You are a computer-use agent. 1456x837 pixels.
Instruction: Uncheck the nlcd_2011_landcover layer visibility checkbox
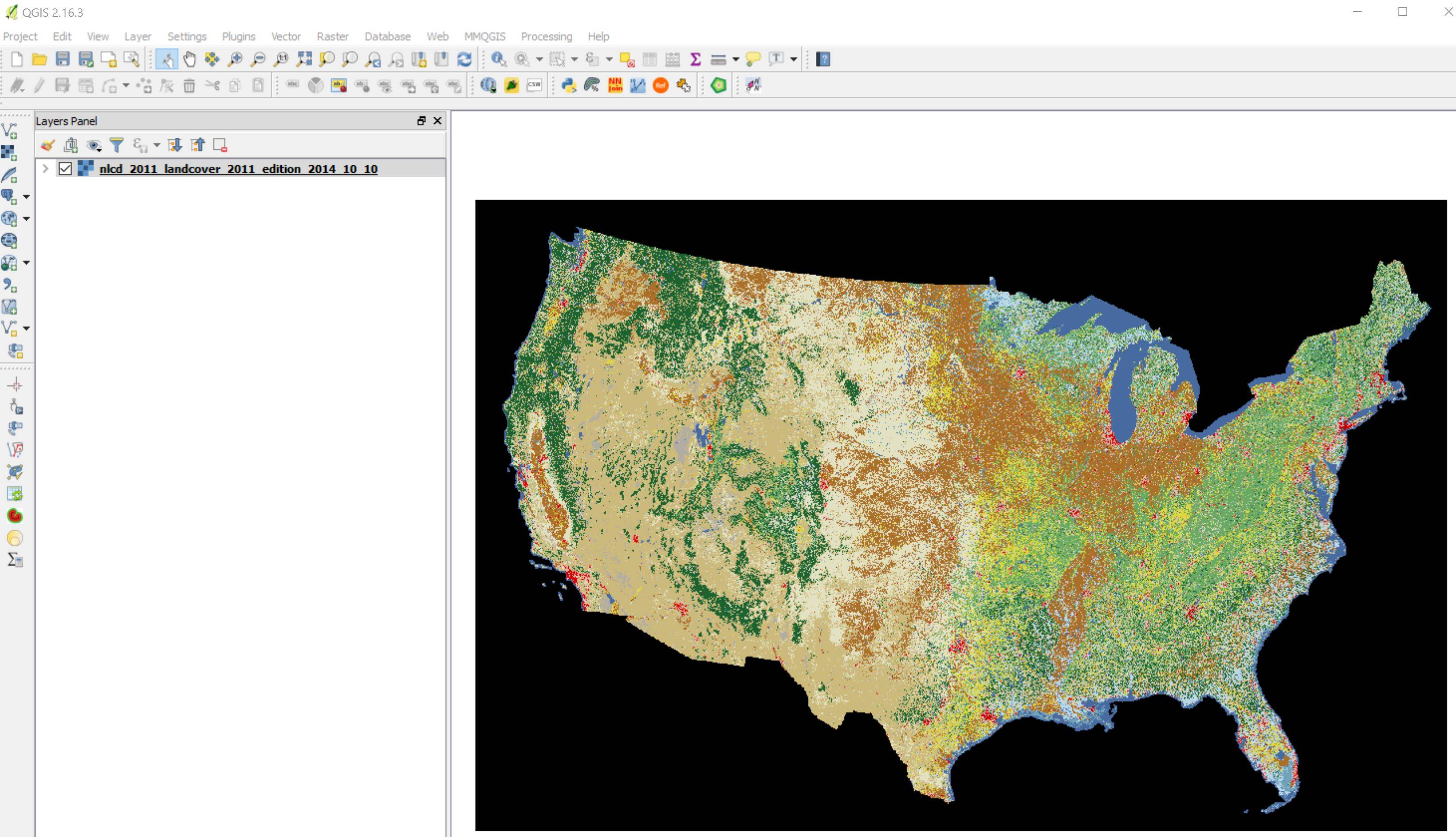(65, 168)
